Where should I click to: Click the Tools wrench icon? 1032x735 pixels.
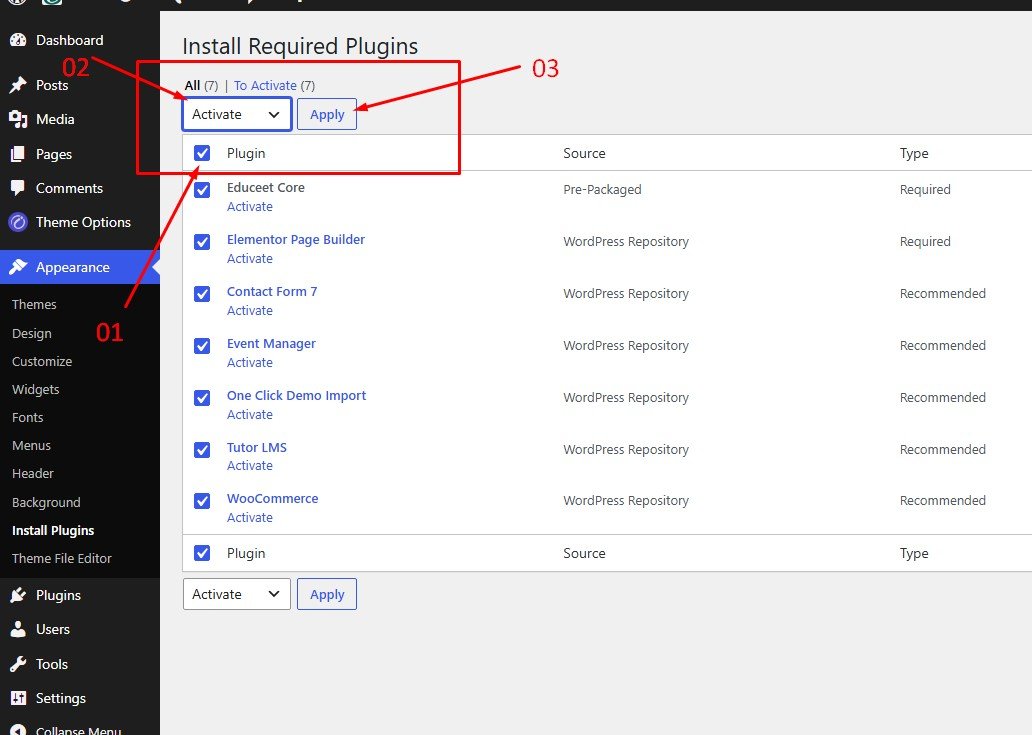click(18, 664)
